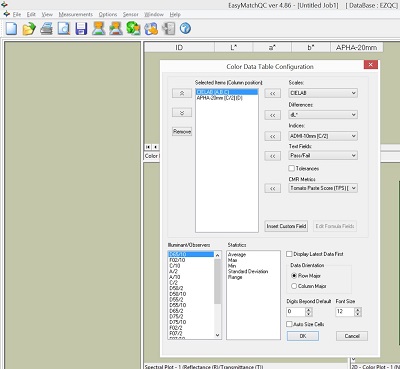Click the Read Sample flask icon
Image resolution: width=400 pixels, height=369 pixels.
(x=115, y=28)
